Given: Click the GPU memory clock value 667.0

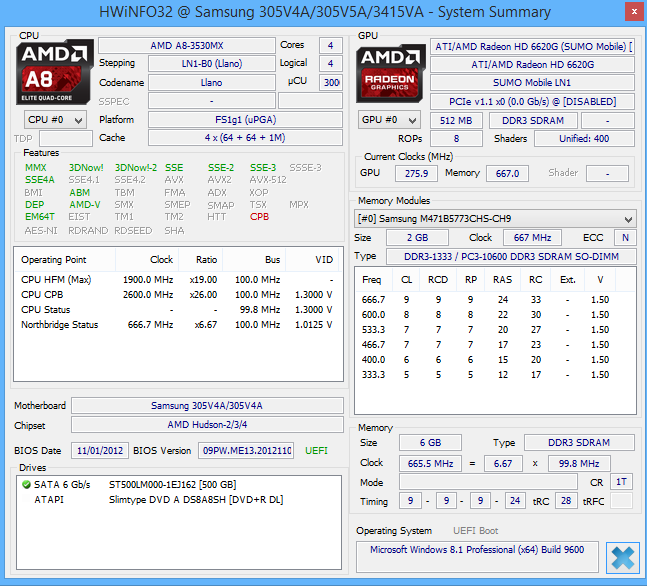Looking at the screenshot, I should tap(507, 173).
